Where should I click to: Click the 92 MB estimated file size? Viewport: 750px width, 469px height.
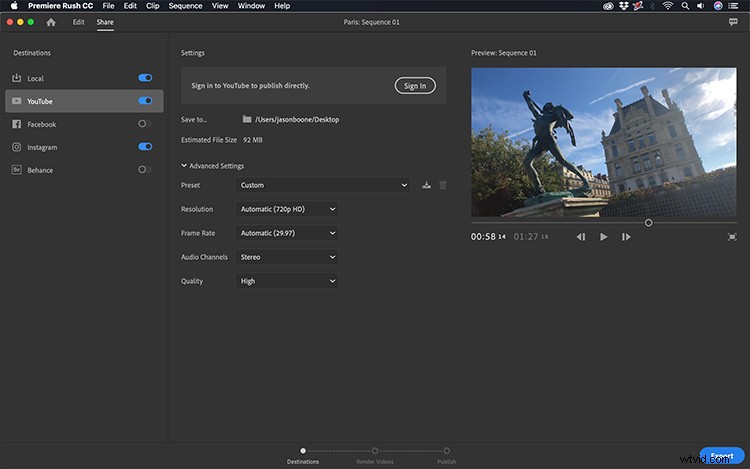[253, 140]
